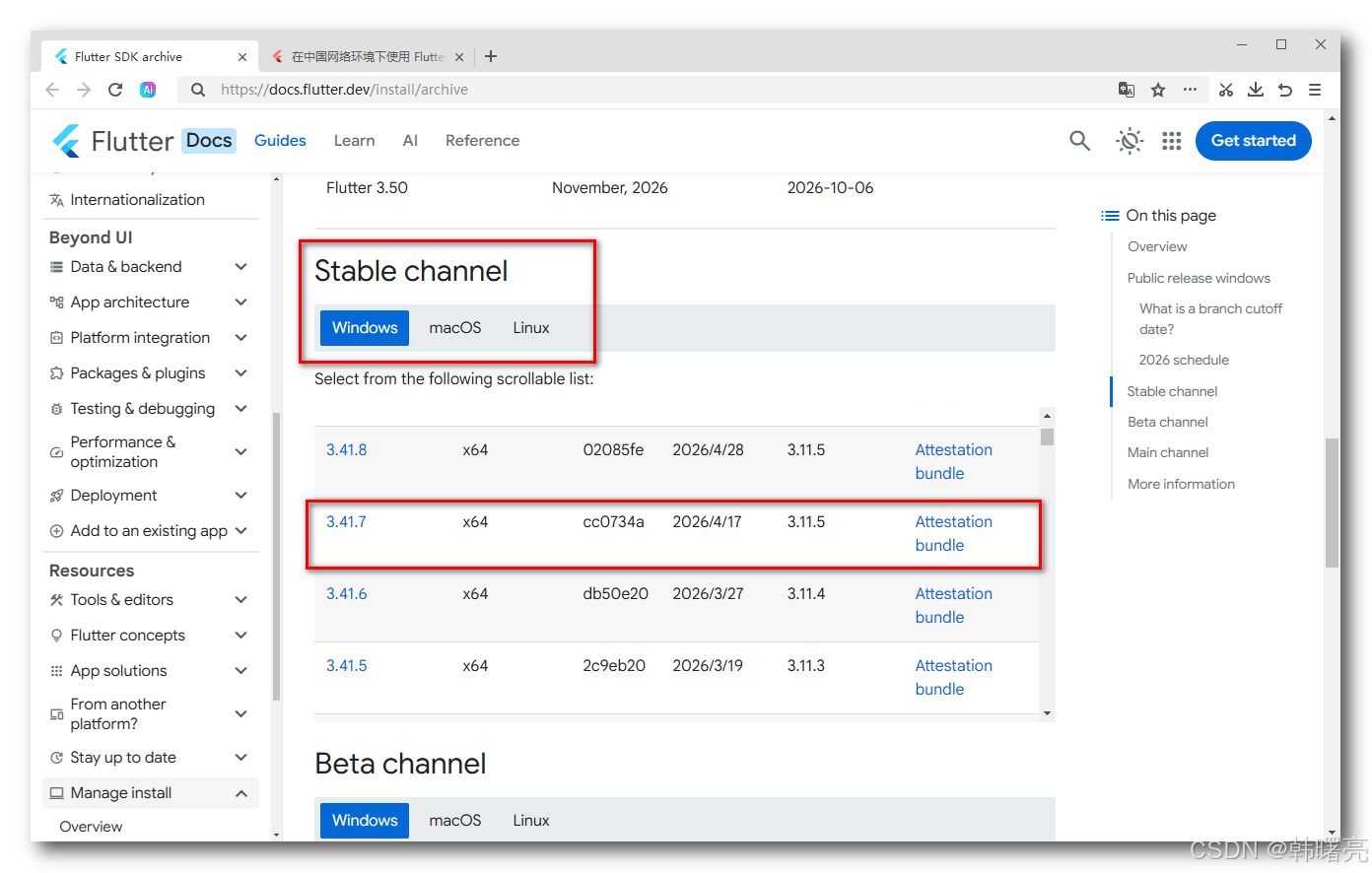The width and height of the screenshot is (1372, 873).
Task: Select Beta channel macOS tab
Action: coord(455,821)
